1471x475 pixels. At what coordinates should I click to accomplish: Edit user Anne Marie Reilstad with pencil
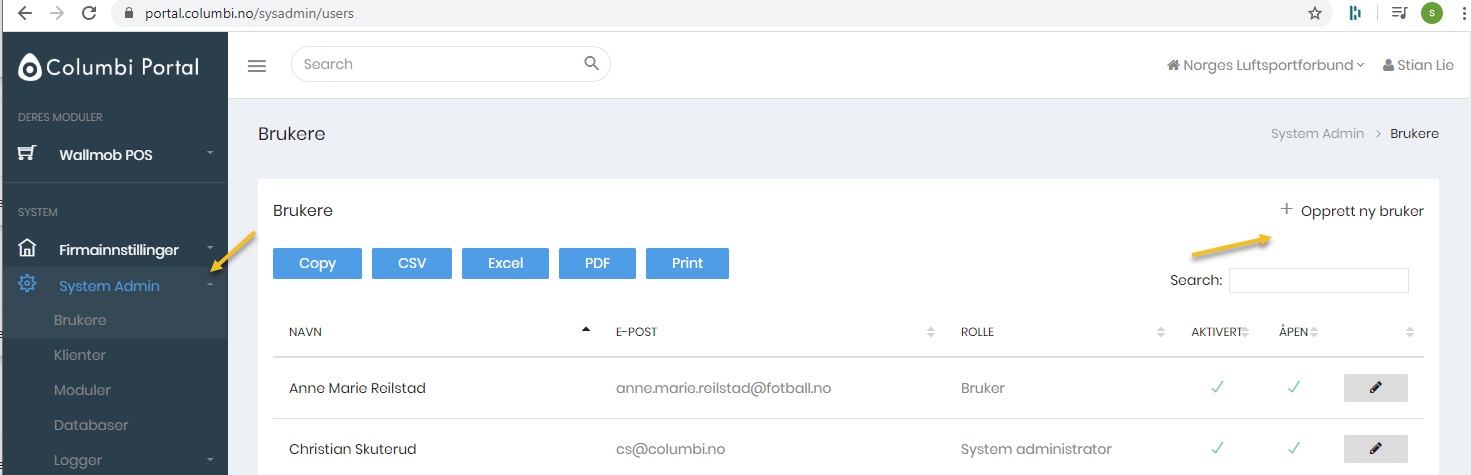[x=1375, y=388]
